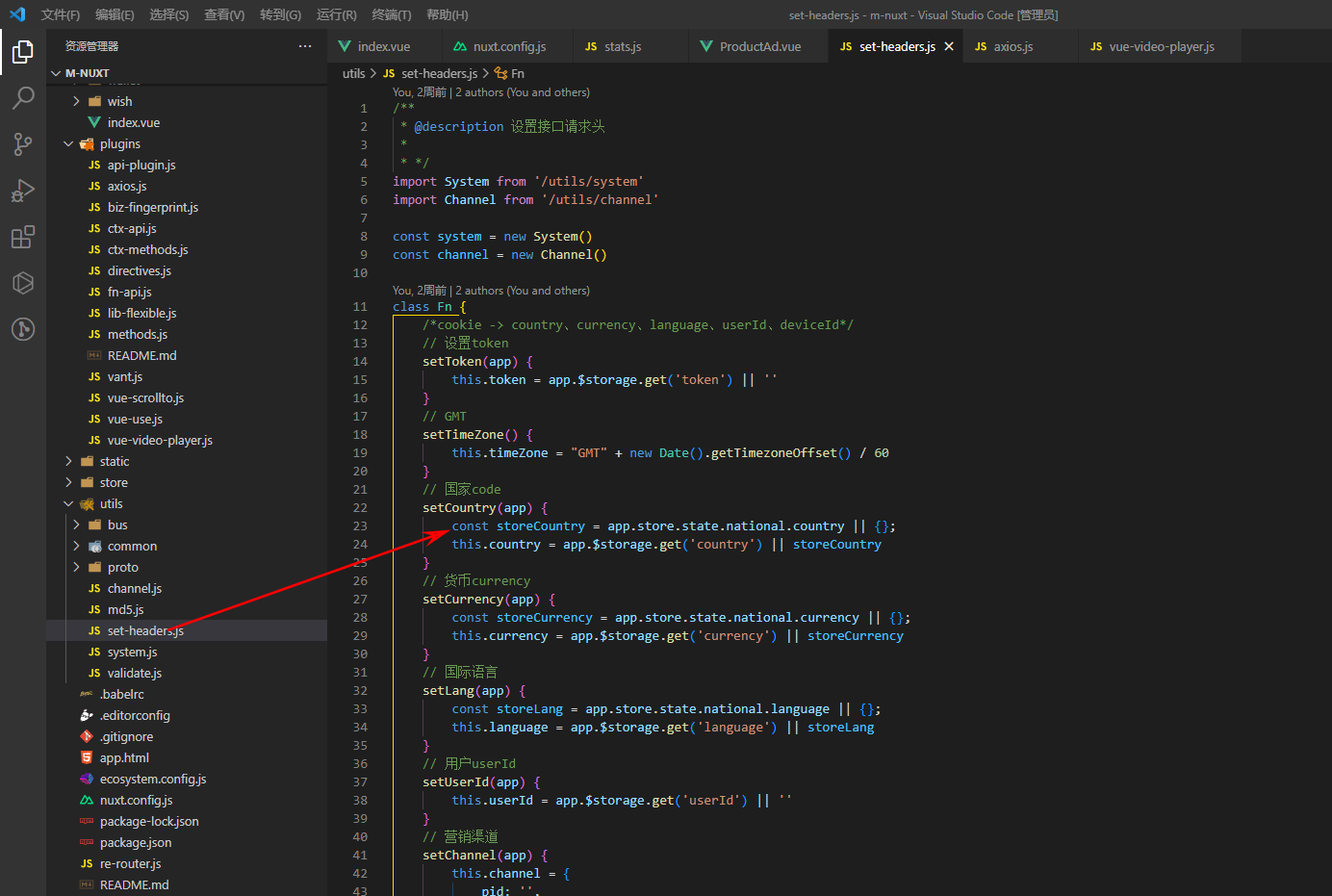The width and height of the screenshot is (1332, 896).
Task: Open the 文件(F) menu
Action: 61,14
